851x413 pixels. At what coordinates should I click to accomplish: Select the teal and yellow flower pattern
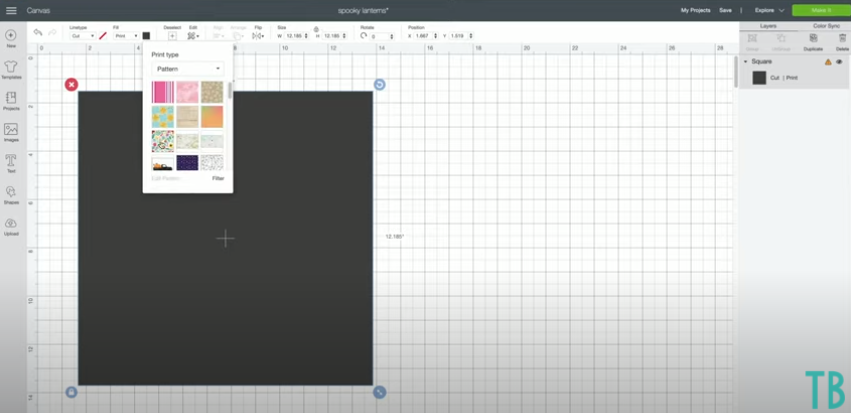coord(163,117)
